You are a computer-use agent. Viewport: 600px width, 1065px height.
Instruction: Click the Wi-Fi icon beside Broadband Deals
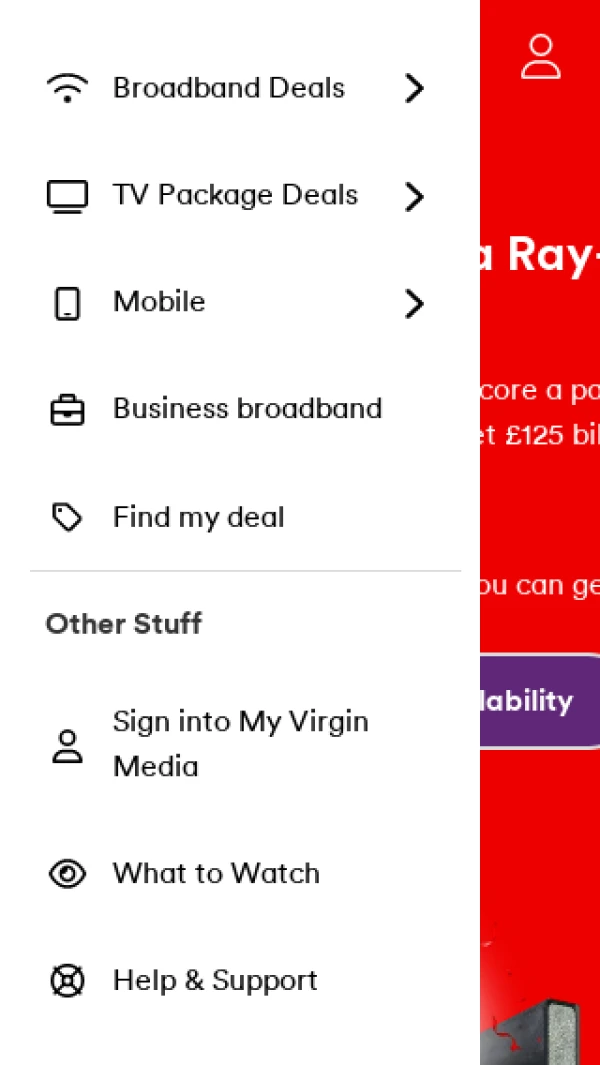(x=67, y=89)
